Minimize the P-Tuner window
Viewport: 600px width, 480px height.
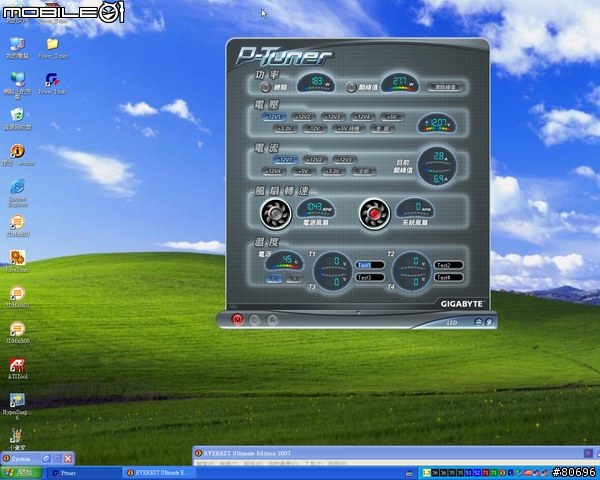tap(478, 322)
